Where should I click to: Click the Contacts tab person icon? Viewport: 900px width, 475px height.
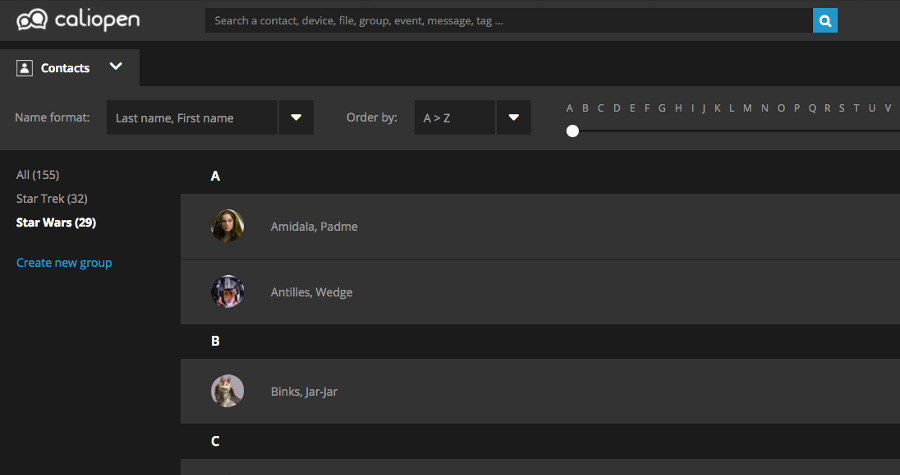pyautogui.click(x=25, y=68)
